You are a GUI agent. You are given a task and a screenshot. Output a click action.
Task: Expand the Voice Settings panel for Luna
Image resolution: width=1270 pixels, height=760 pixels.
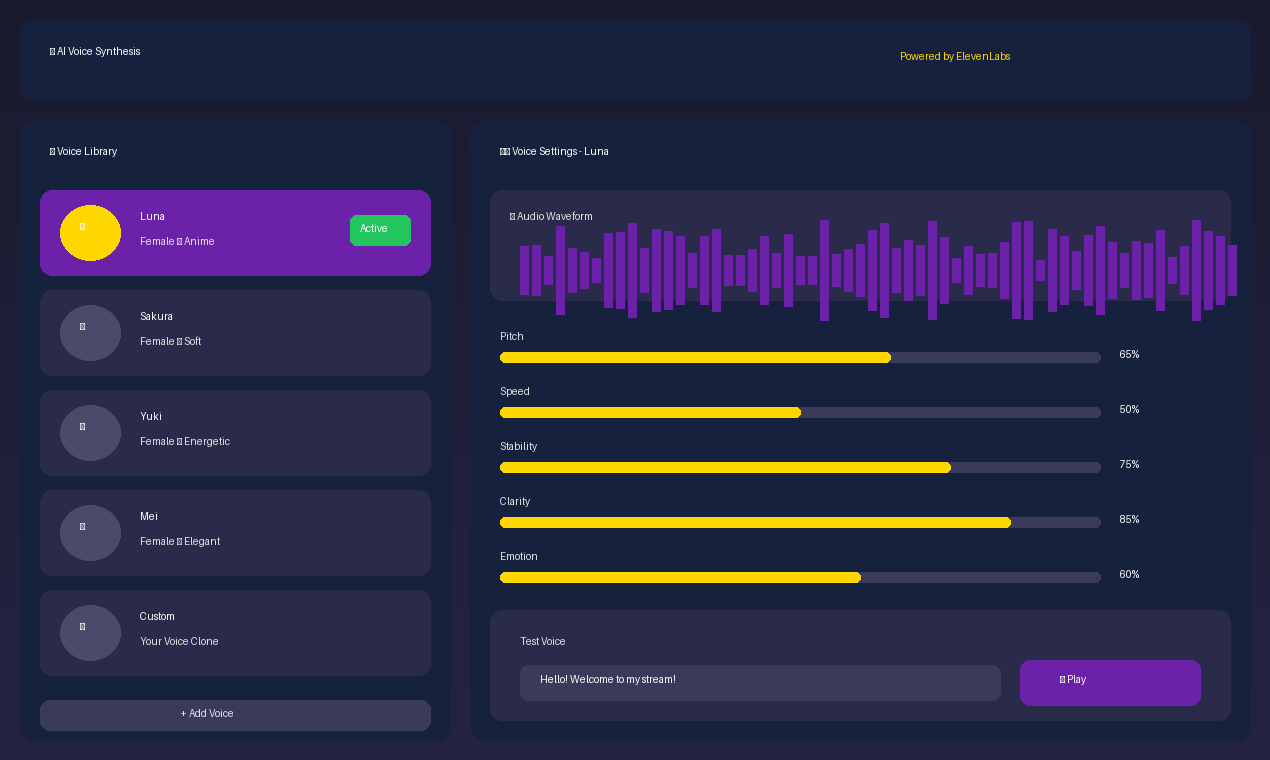tap(554, 151)
